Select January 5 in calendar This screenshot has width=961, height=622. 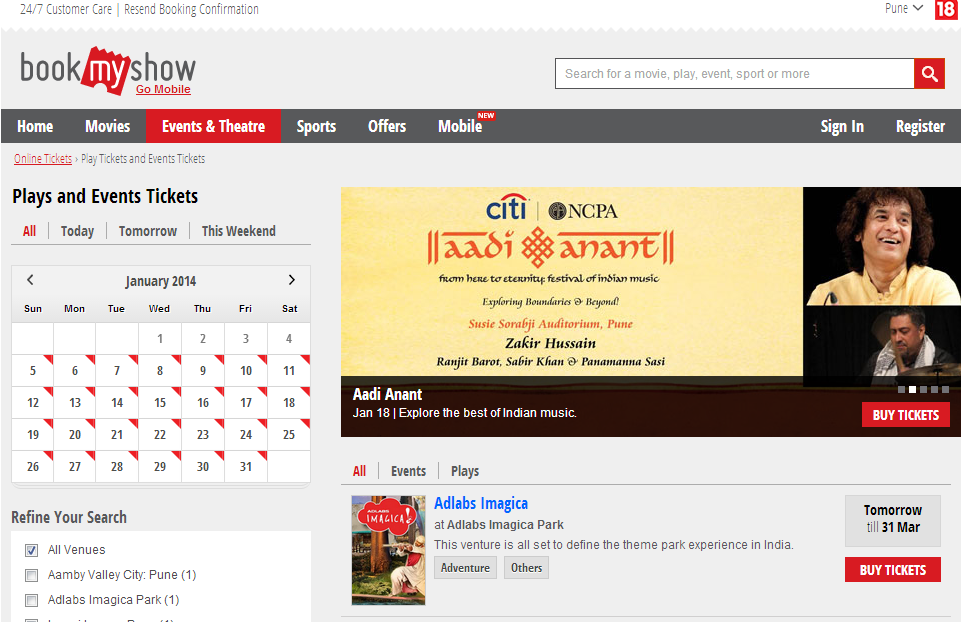point(32,371)
